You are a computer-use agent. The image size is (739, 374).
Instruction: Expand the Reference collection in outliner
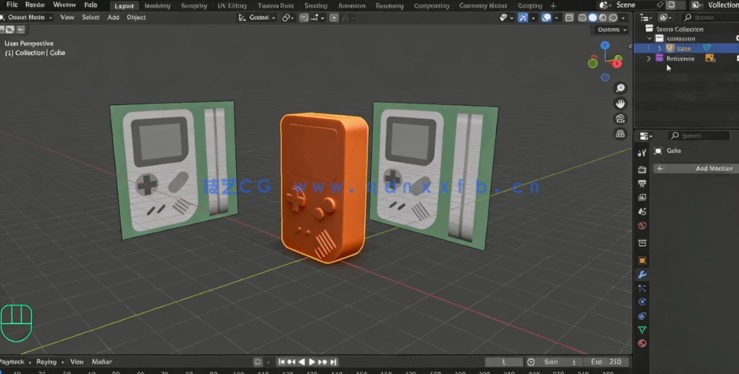pyautogui.click(x=649, y=58)
